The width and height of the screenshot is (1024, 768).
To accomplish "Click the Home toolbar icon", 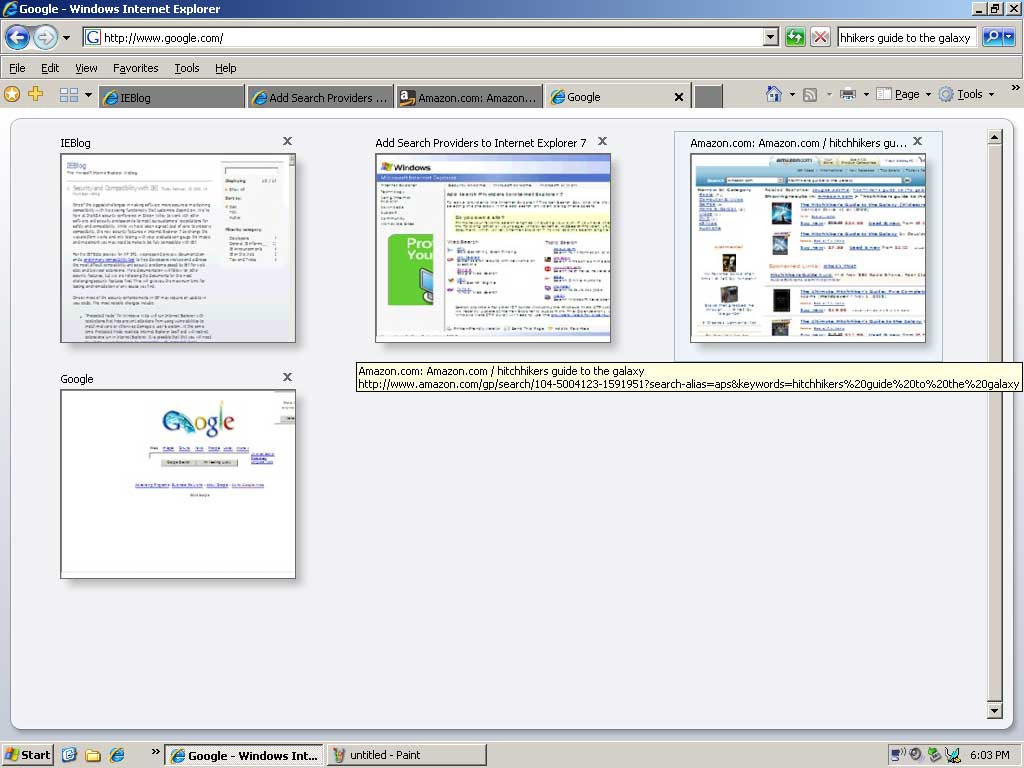I will [774, 95].
